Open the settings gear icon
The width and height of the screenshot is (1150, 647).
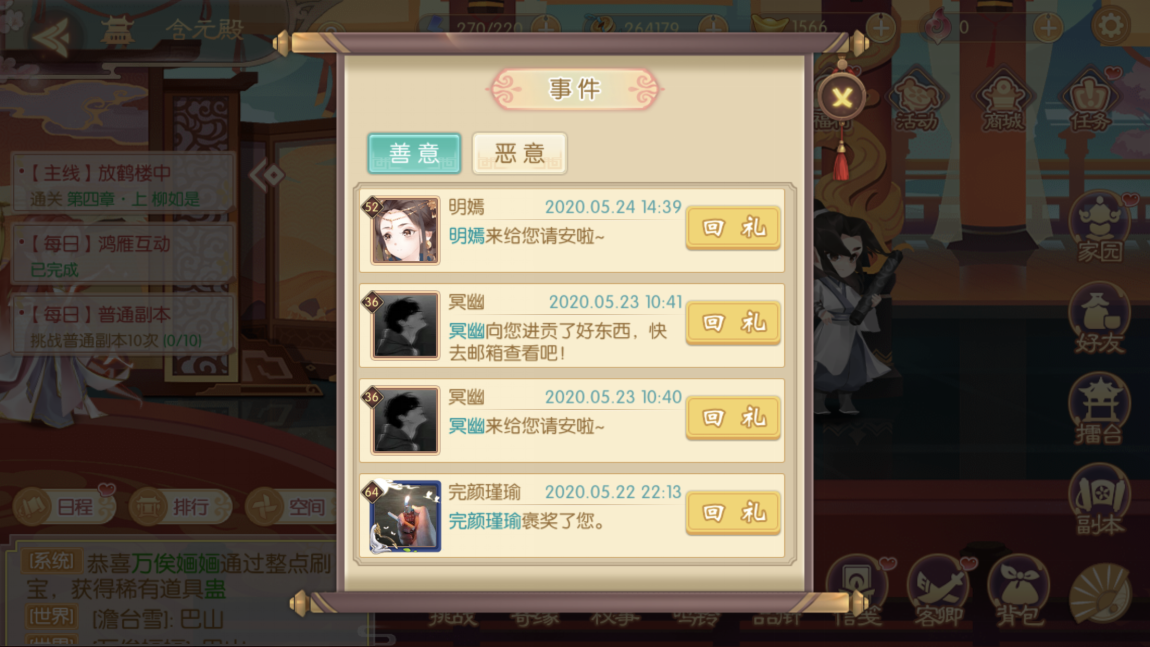pos(1110,26)
